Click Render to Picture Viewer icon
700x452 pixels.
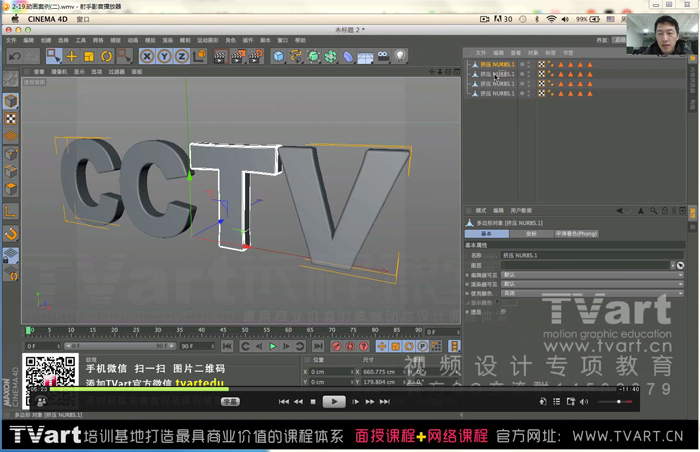(x=238, y=56)
